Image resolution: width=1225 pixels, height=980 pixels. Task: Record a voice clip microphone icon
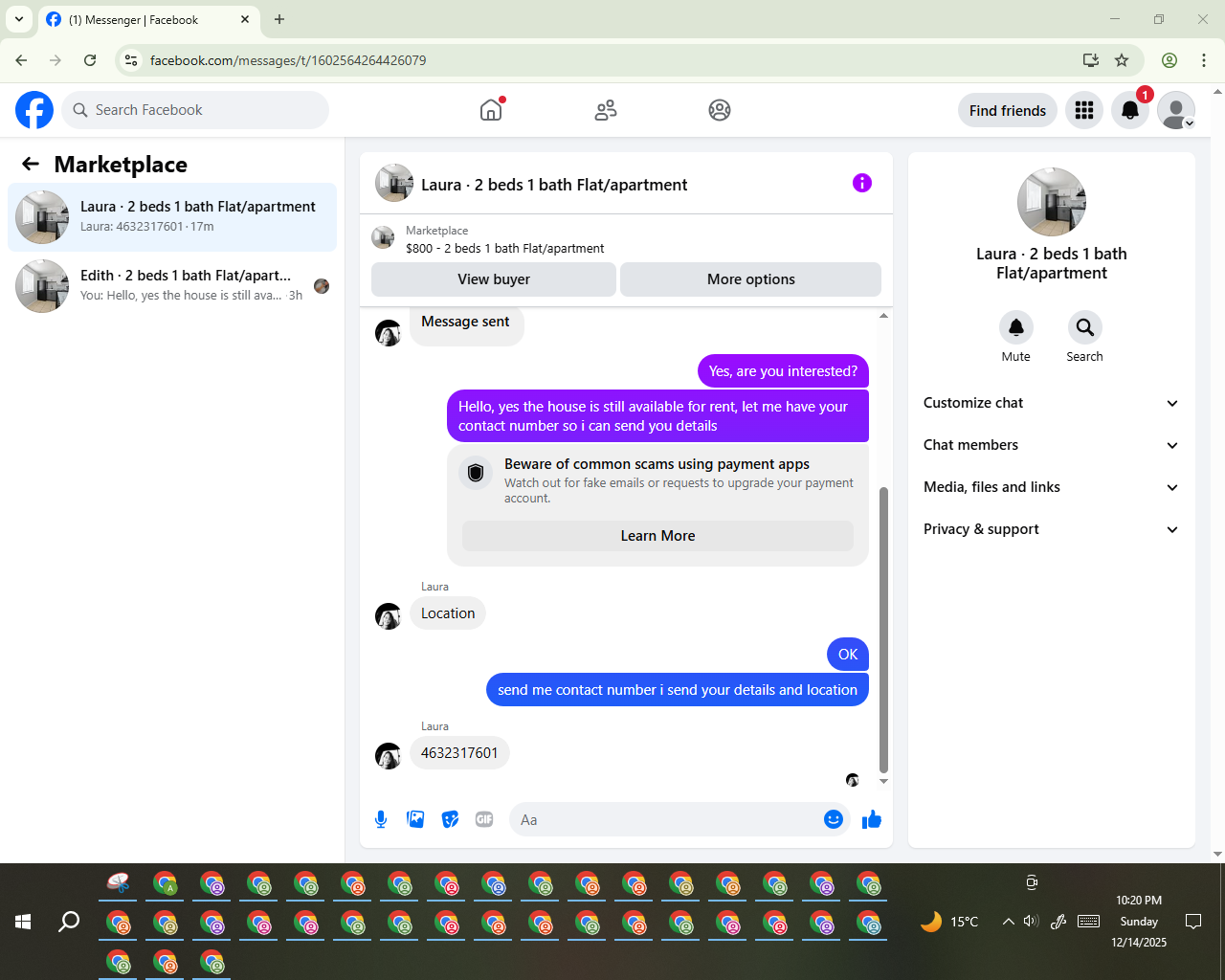pyautogui.click(x=381, y=819)
